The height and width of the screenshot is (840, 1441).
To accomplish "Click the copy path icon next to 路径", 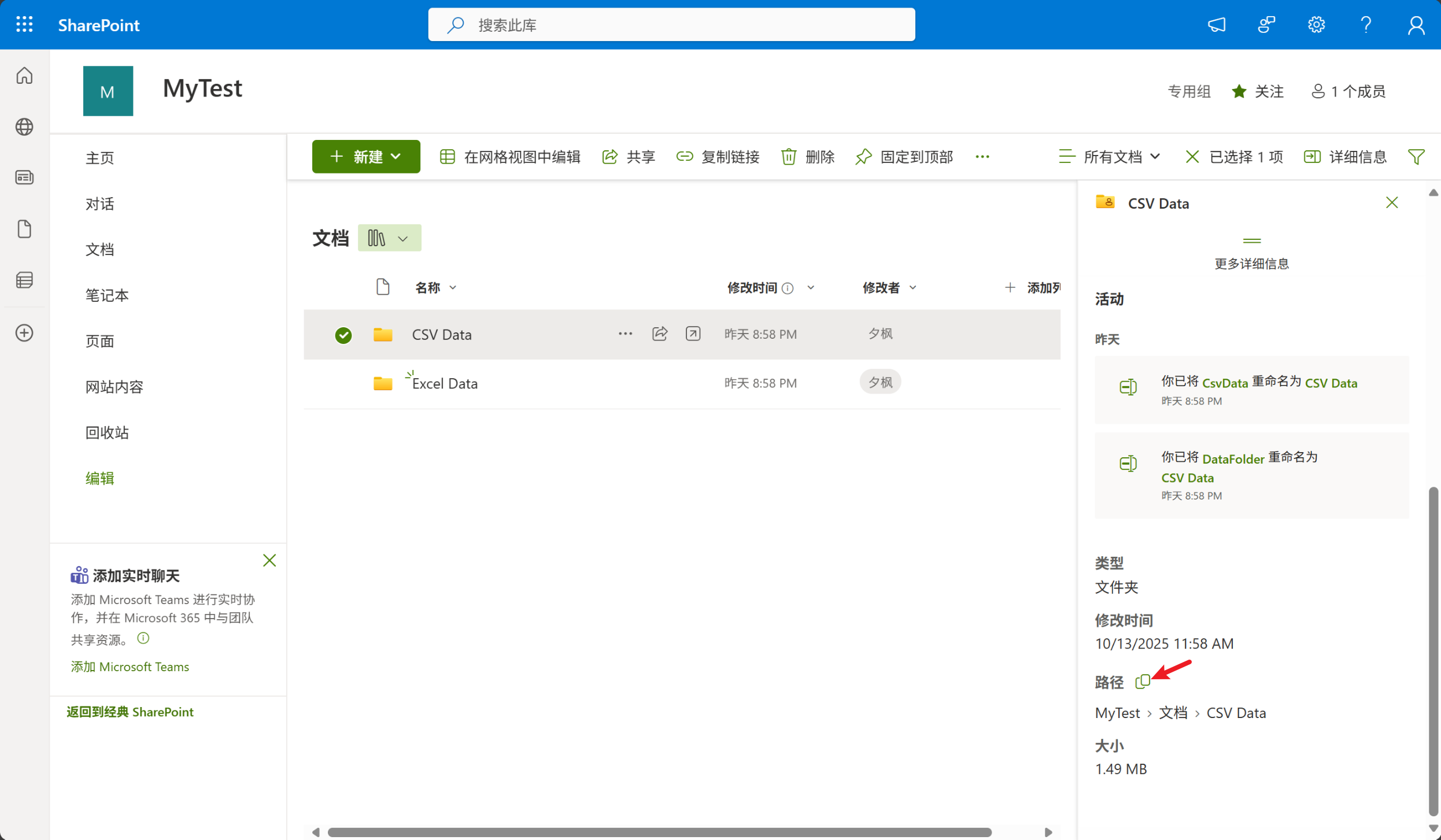I will pos(1142,682).
